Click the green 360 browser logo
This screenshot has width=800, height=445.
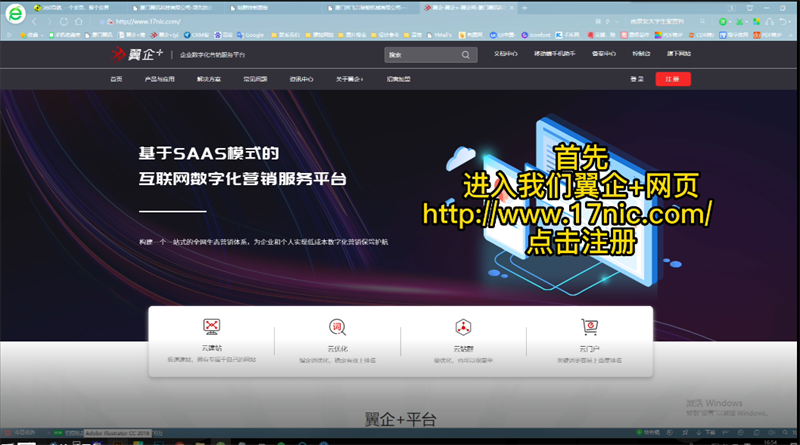[x=15, y=14]
